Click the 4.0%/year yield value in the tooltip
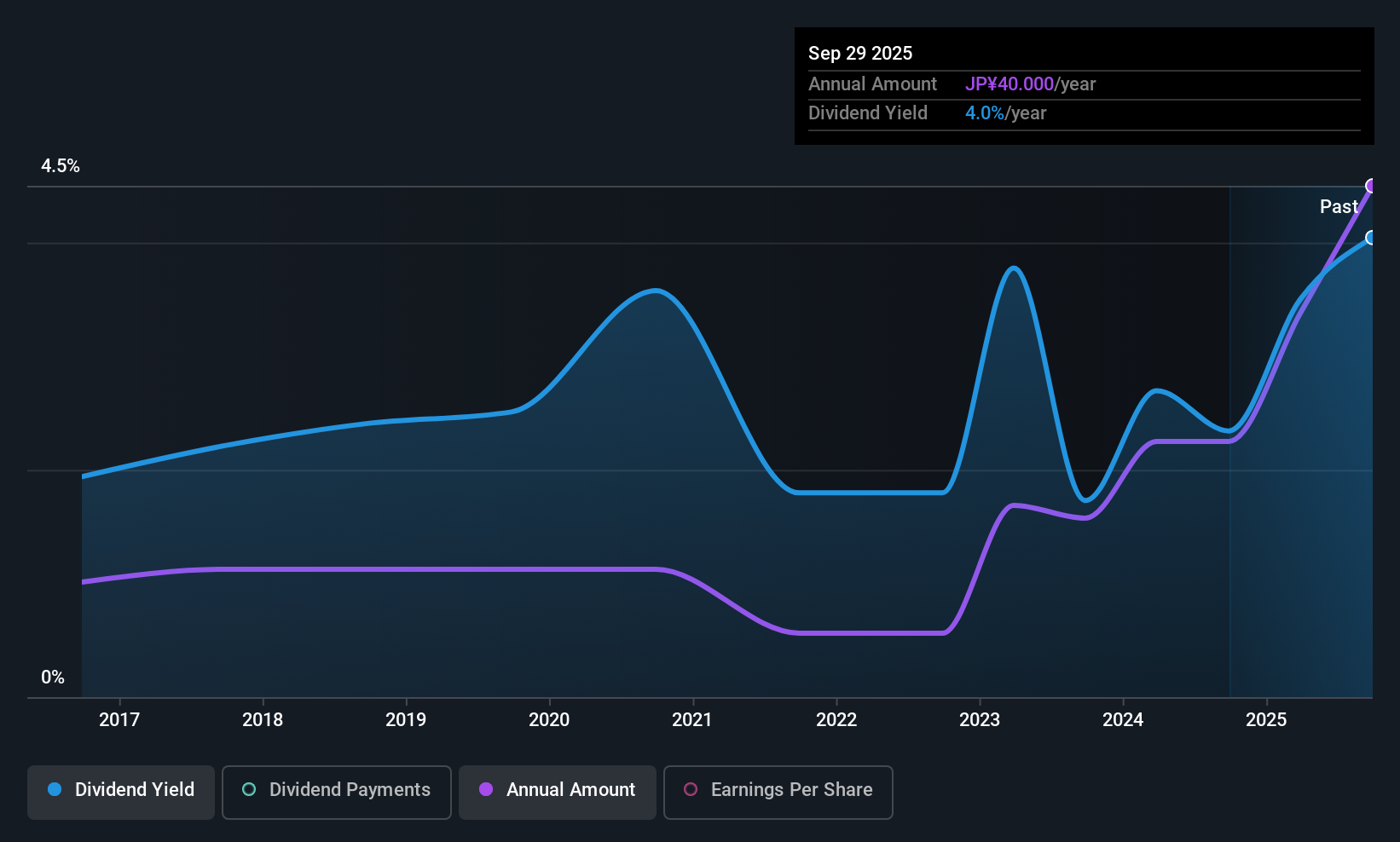This screenshot has height=842, width=1400. point(1005,113)
